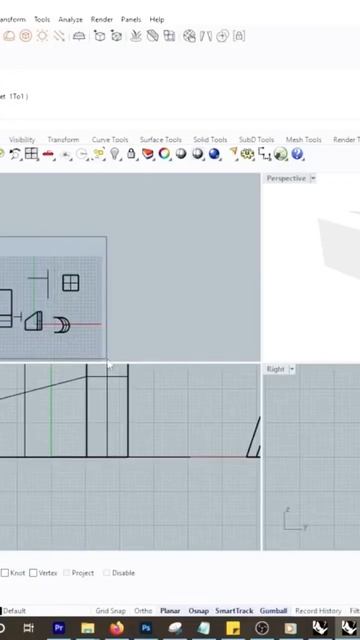Image resolution: width=360 pixels, height=640 pixels.
Task: Toggle Grid Snap in the status bar
Action: 111,611
